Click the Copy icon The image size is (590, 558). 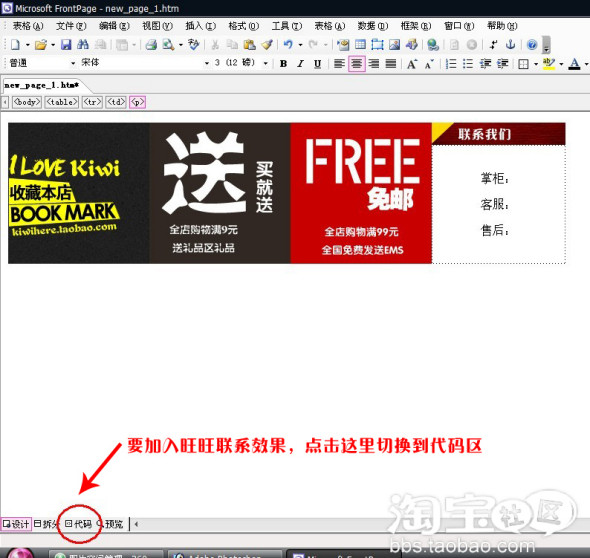coord(232,45)
